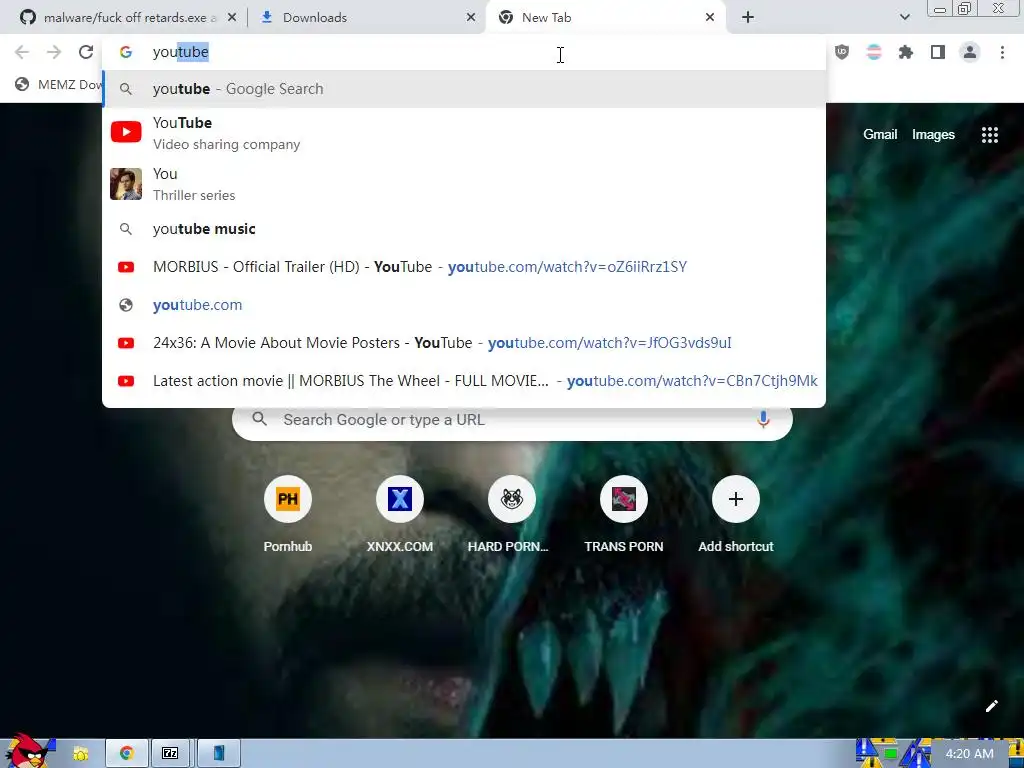Image resolution: width=1024 pixels, height=768 pixels.
Task: Close the GitHub malware tab
Action: (232, 18)
